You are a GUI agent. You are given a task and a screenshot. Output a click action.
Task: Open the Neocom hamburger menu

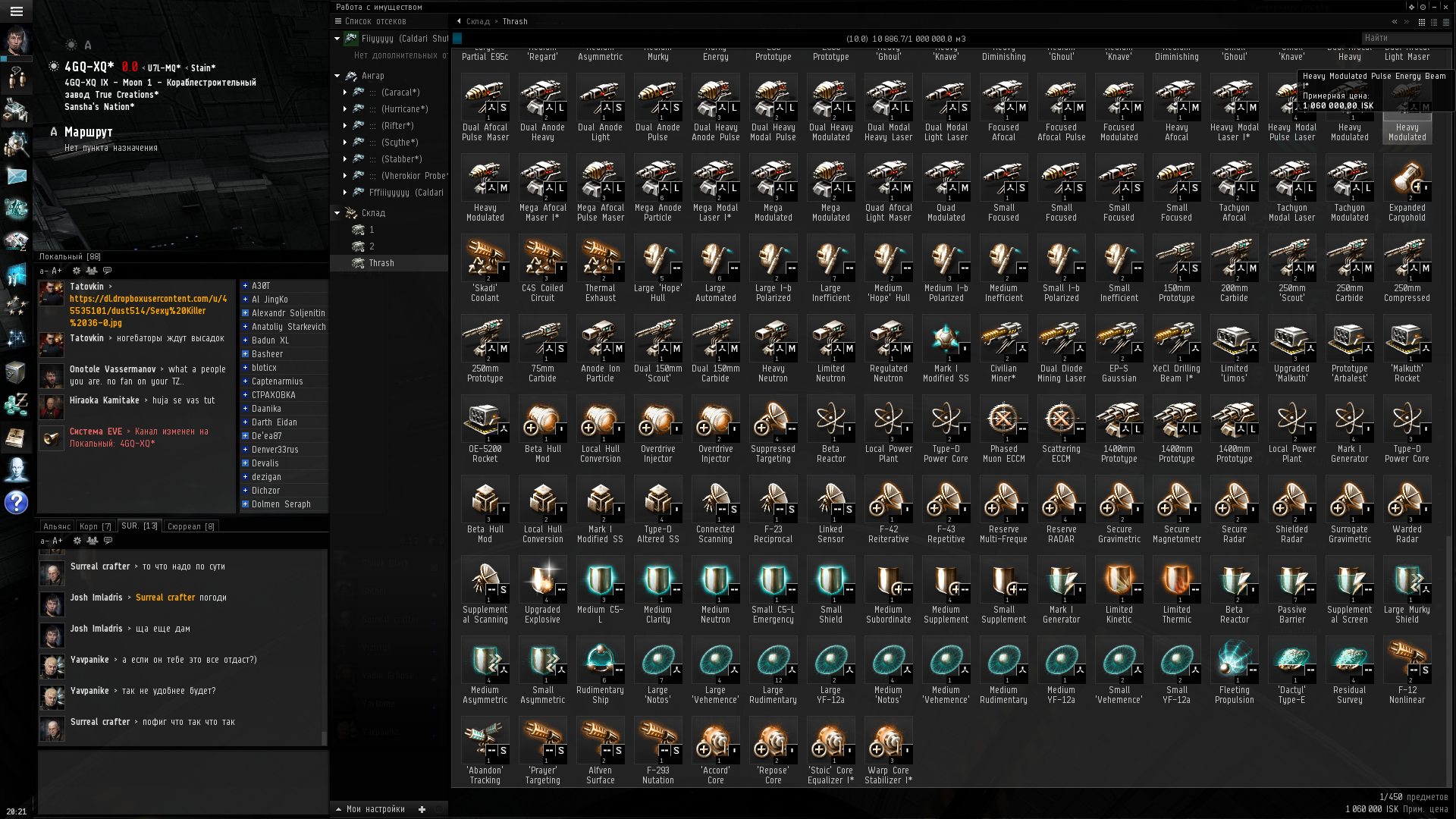coord(16,11)
